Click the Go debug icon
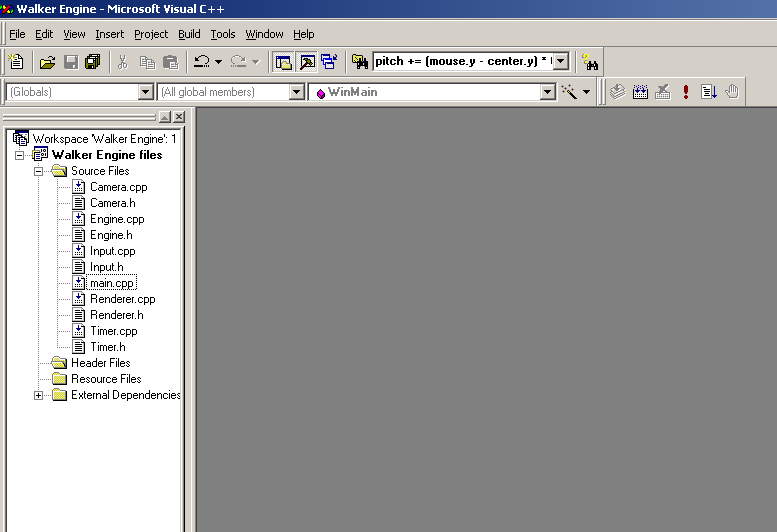The width and height of the screenshot is (777, 532). click(709, 92)
